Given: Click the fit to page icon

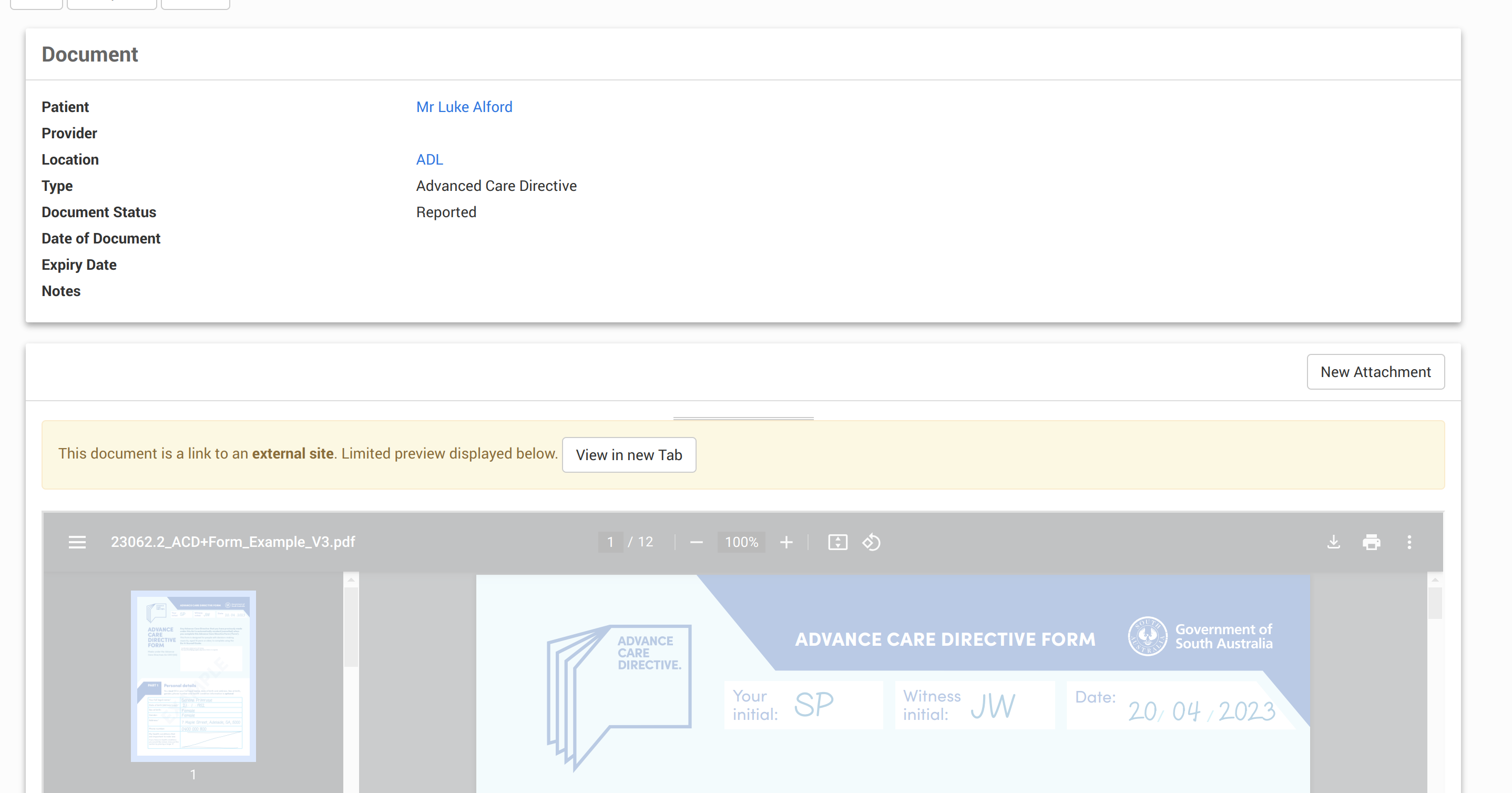Looking at the screenshot, I should click(x=837, y=542).
